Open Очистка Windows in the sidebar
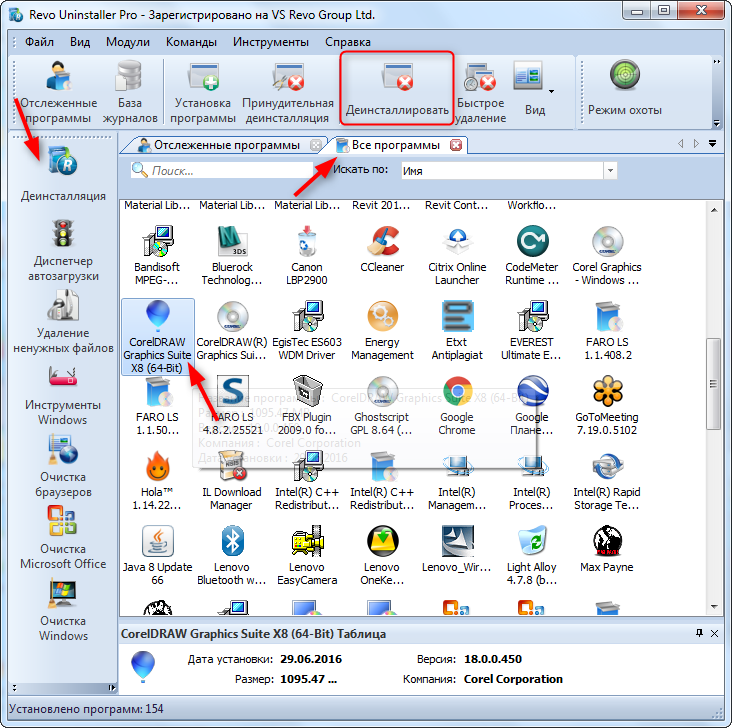This screenshot has width=732, height=728. click(63, 610)
